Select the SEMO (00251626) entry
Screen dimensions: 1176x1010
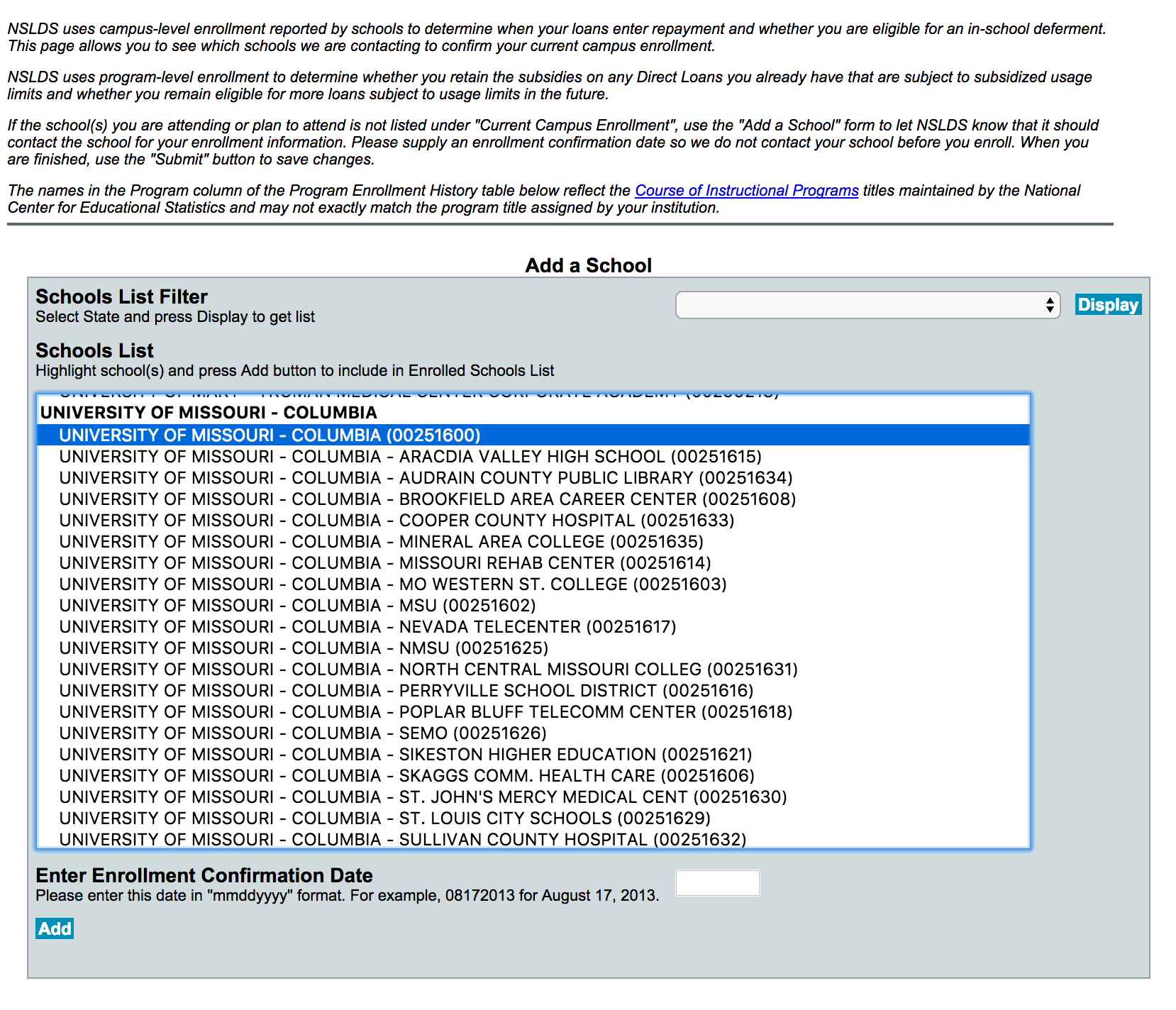[x=533, y=733]
